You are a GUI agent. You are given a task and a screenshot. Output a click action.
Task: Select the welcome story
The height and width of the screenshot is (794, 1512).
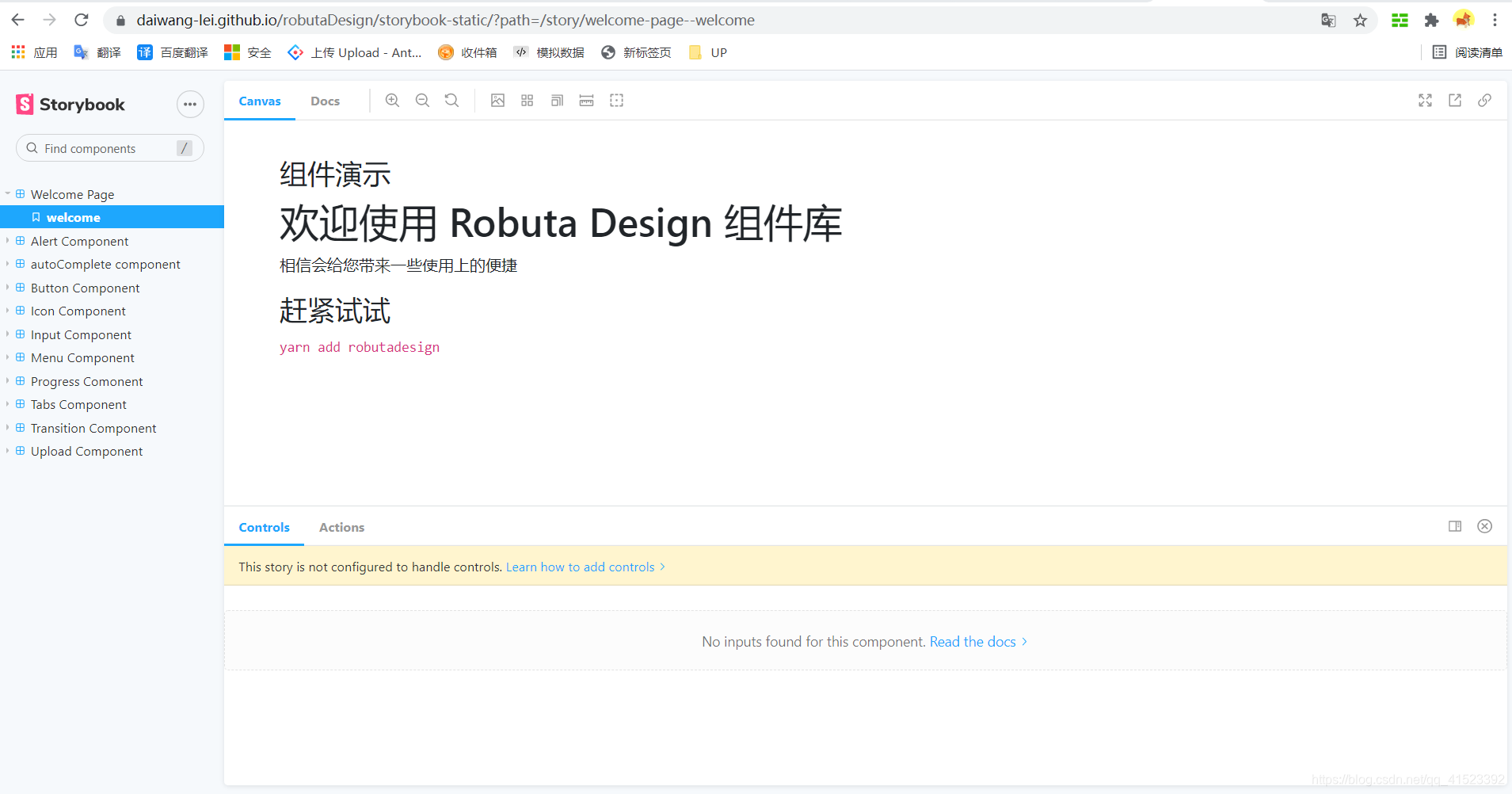(x=112, y=217)
